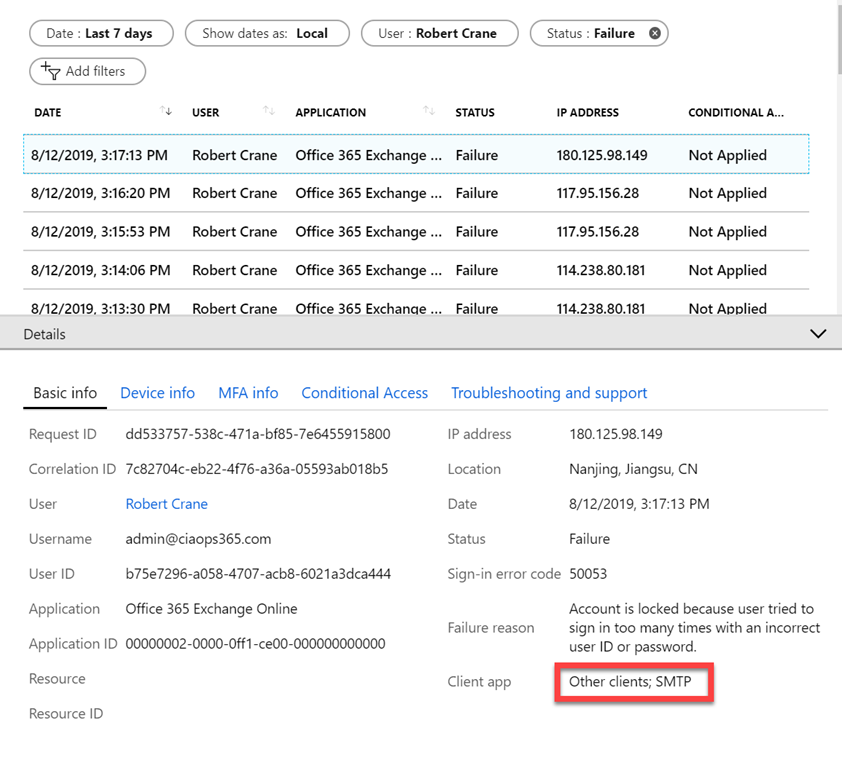Sort by the User column arrows
This screenshot has height=768, width=842.
tap(268, 111)
